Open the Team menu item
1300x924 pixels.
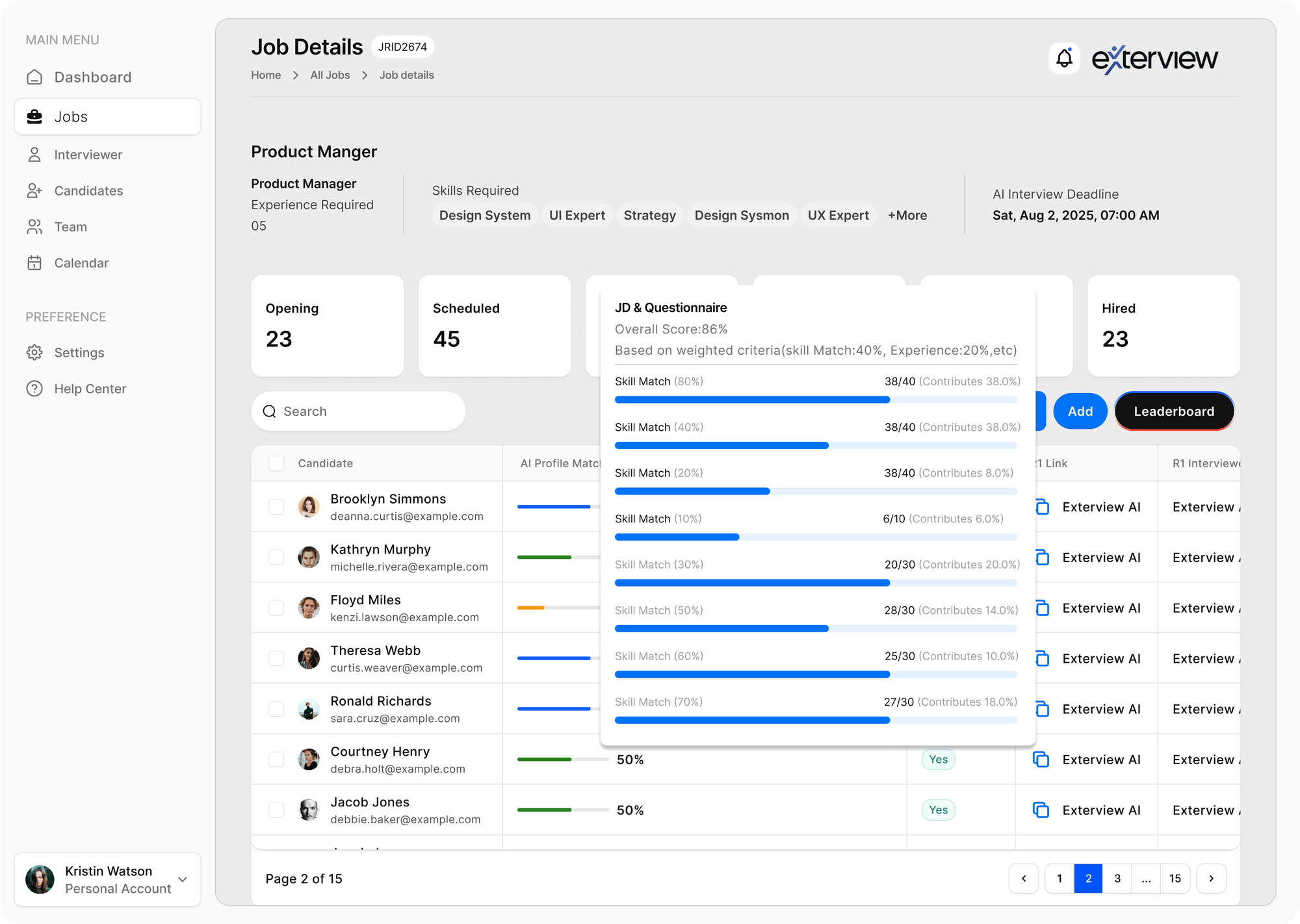[70, 227]
